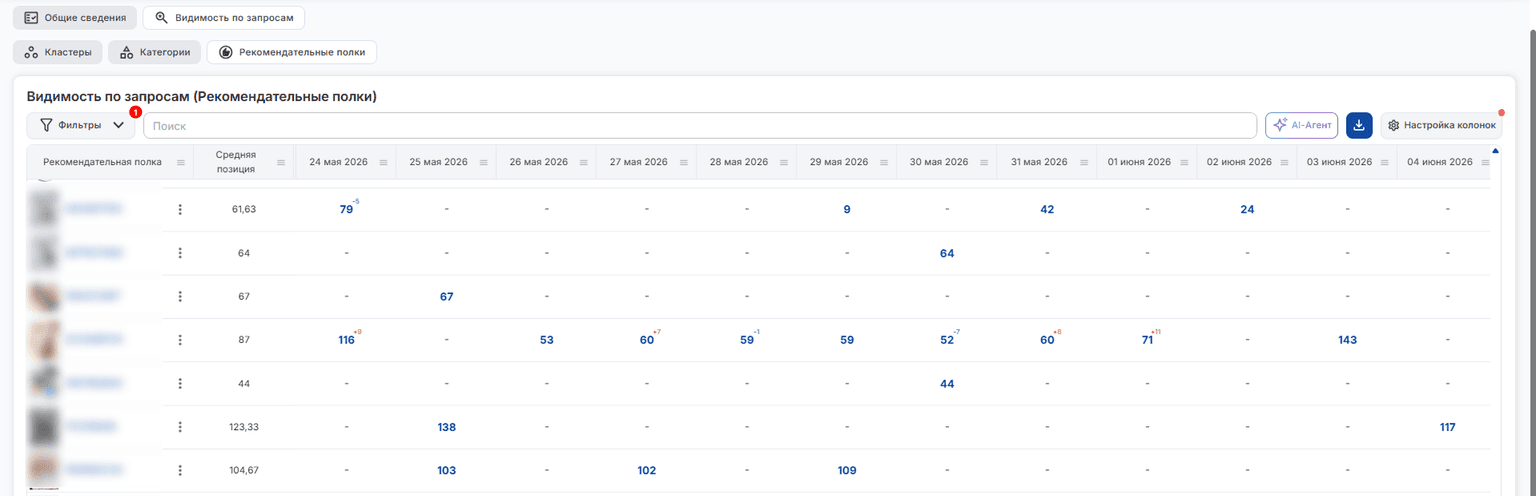Open column menu icon for Средняя позиция
This screenshot has height=496, width=1536.
281,162
